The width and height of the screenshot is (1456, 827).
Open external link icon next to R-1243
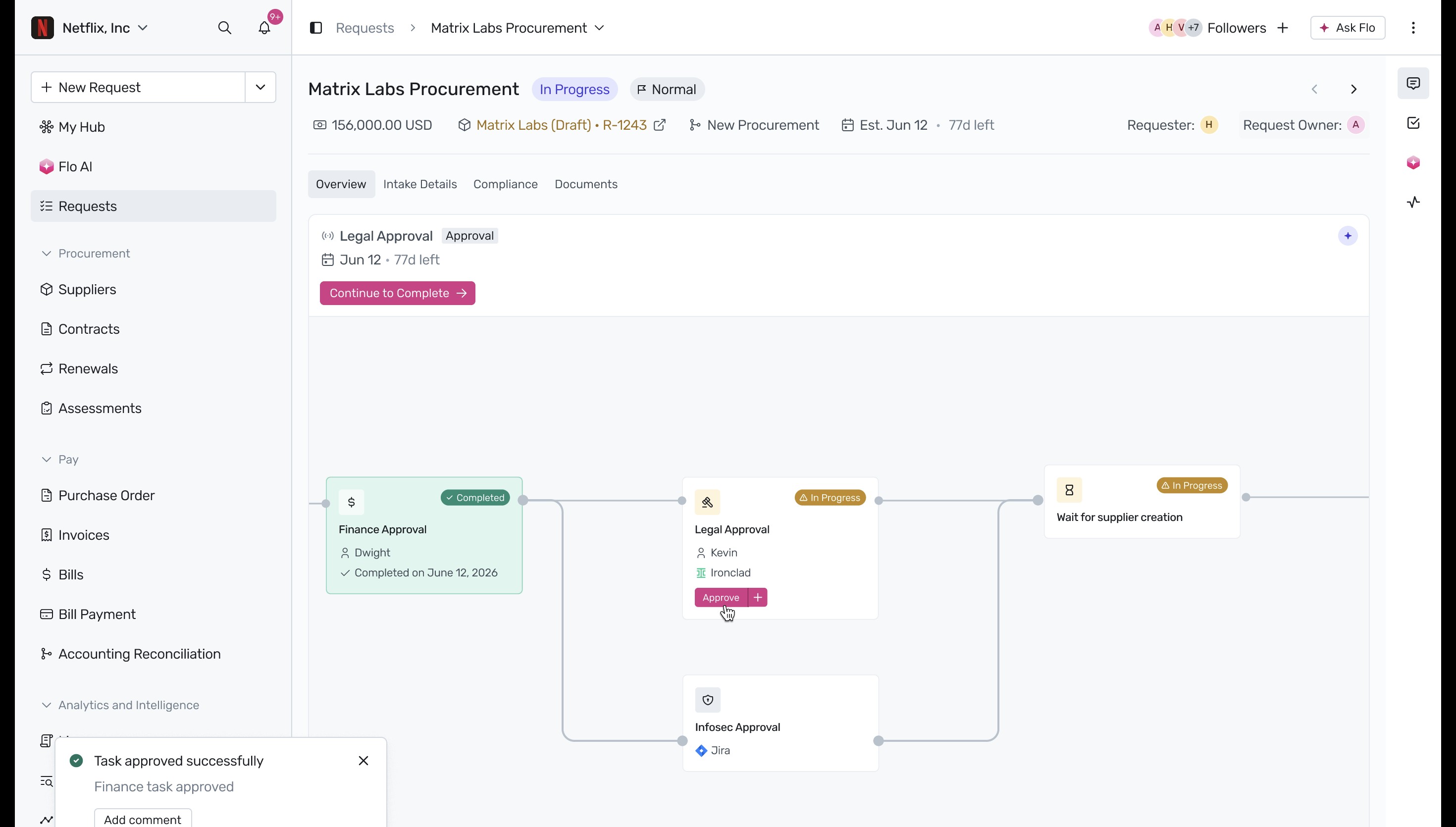point(660,125)
